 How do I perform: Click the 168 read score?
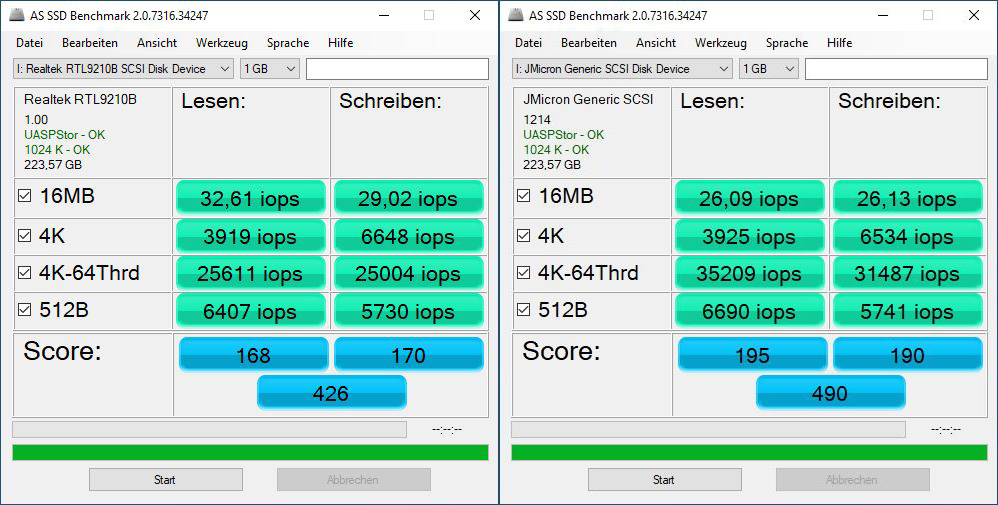[253, 354]
